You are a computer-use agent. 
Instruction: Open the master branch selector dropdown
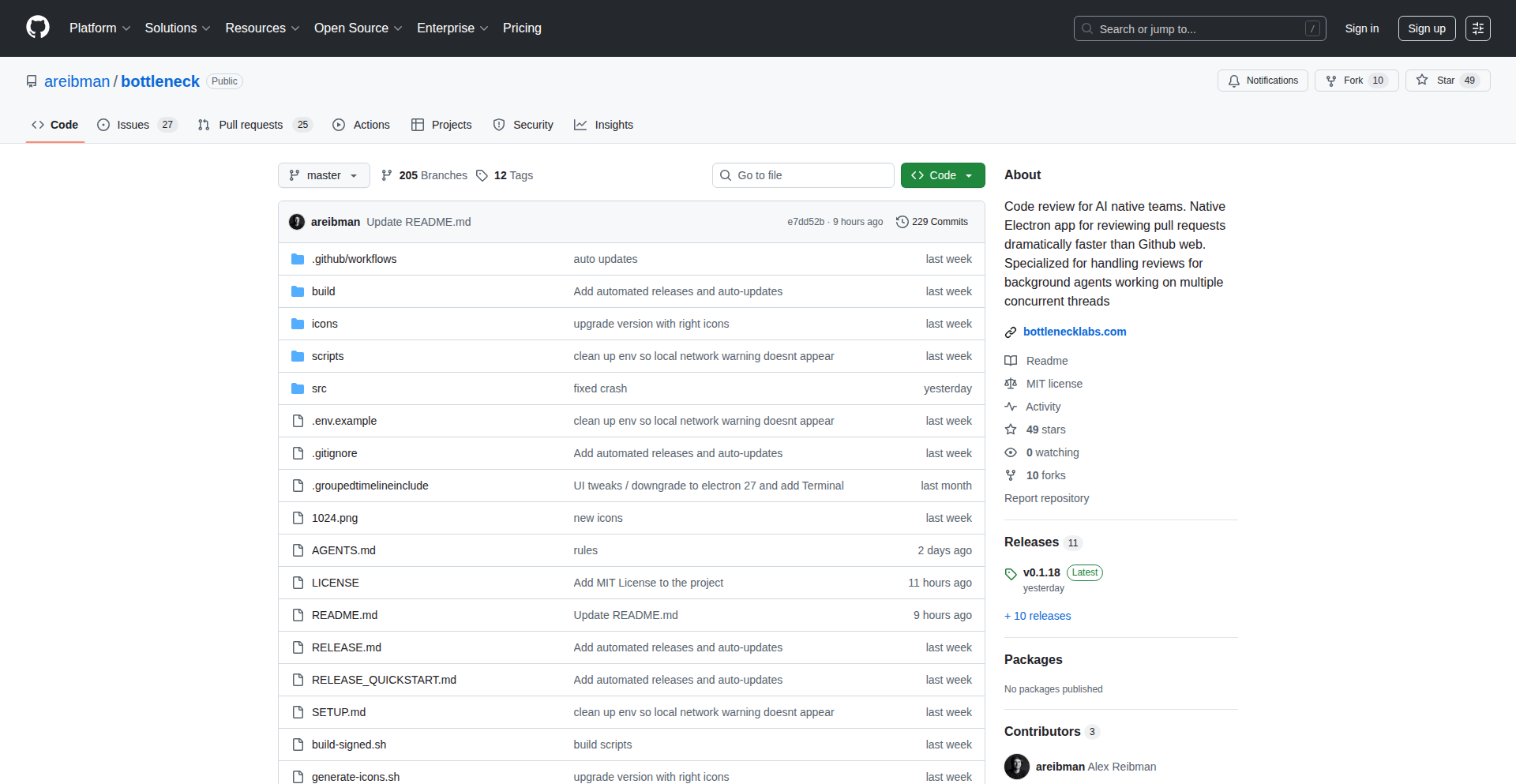tap(324, 175)
